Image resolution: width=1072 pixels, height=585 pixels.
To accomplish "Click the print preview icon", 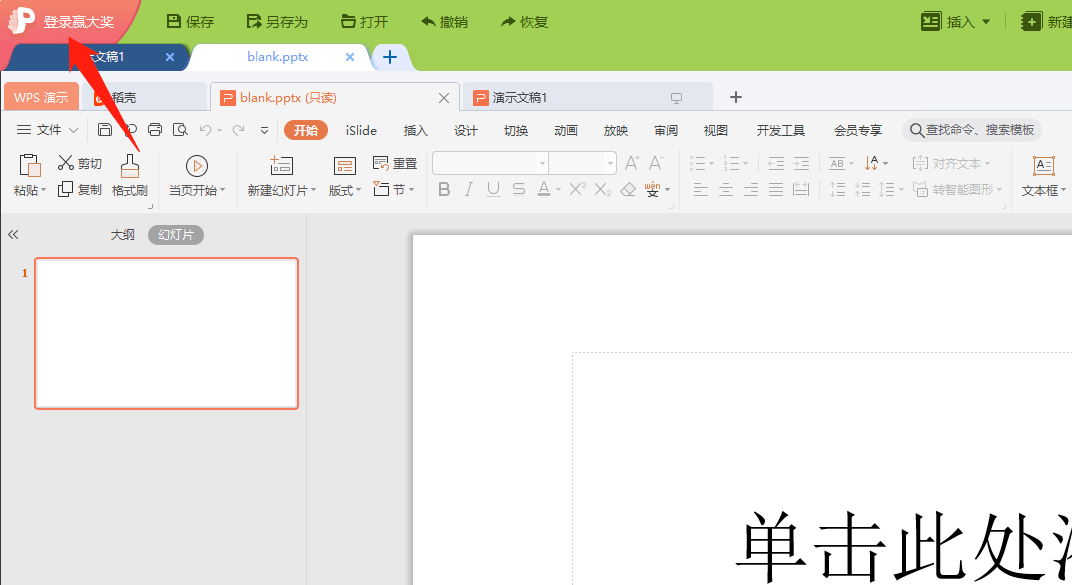I will 180,130.
